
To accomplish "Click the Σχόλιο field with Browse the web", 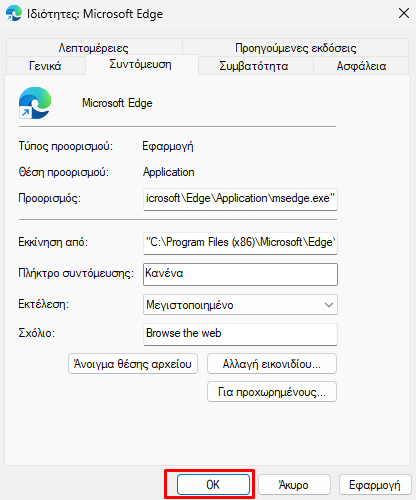I will (x=240, y=334).
